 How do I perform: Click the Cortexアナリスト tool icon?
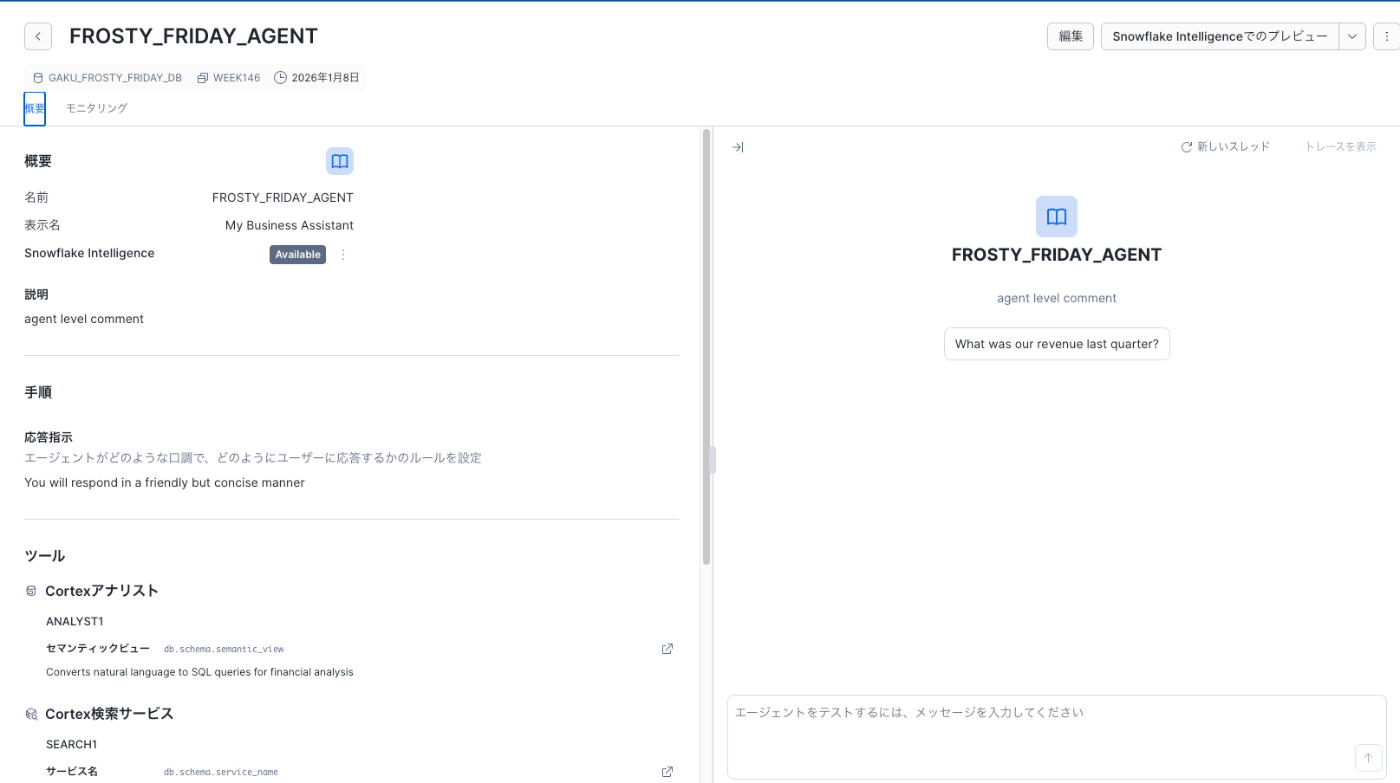pyautogui.click(x=31, y=591)
